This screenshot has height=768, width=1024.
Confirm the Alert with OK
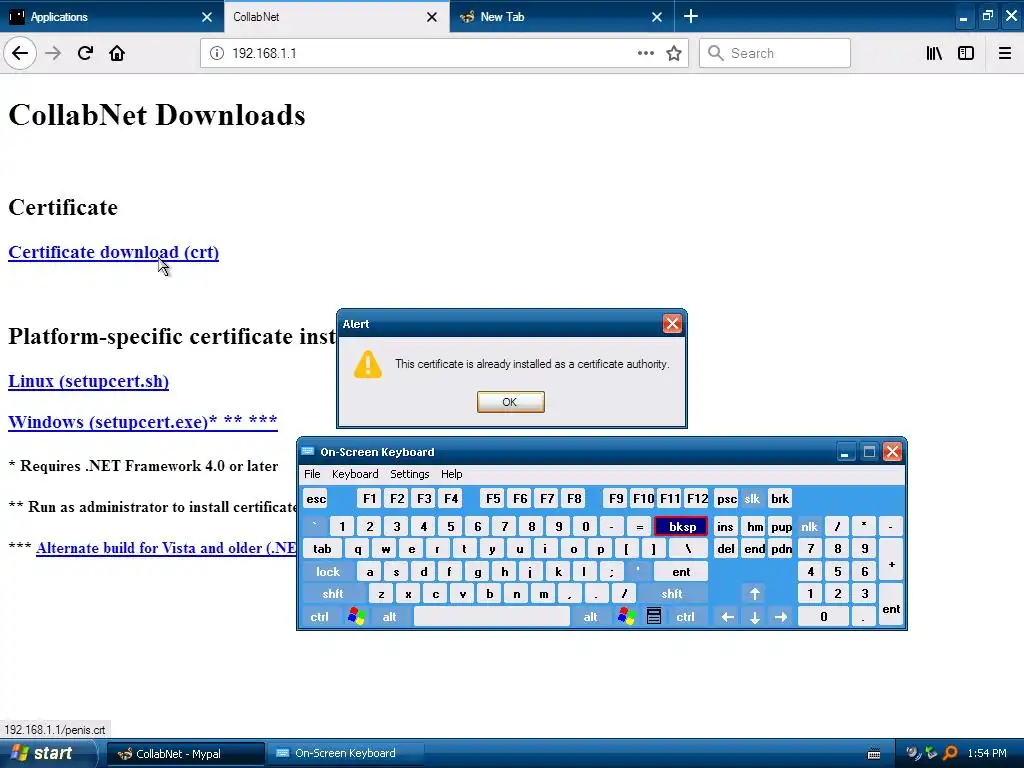pyautogui.click(x=511, y=402)
